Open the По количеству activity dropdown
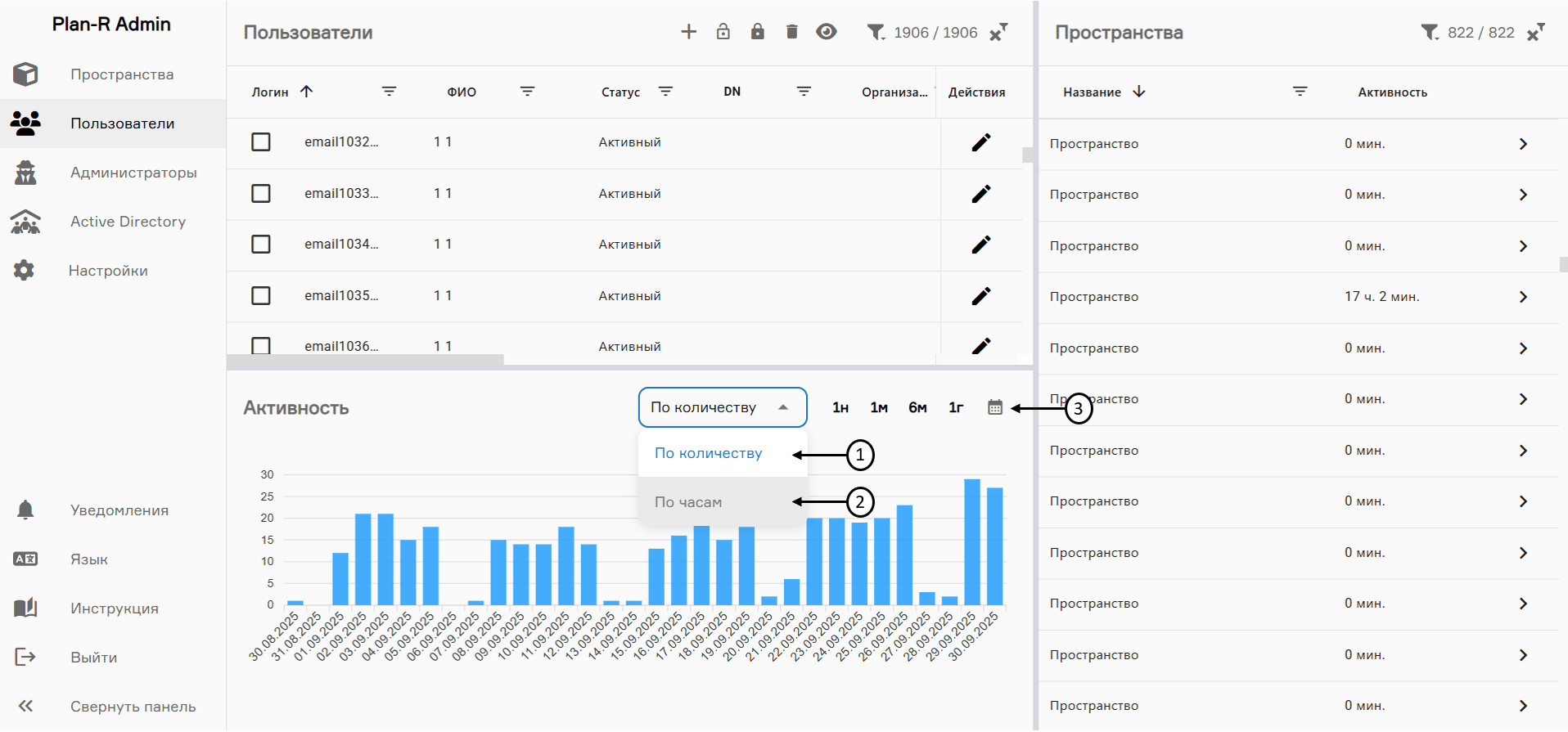 (722, 407)
